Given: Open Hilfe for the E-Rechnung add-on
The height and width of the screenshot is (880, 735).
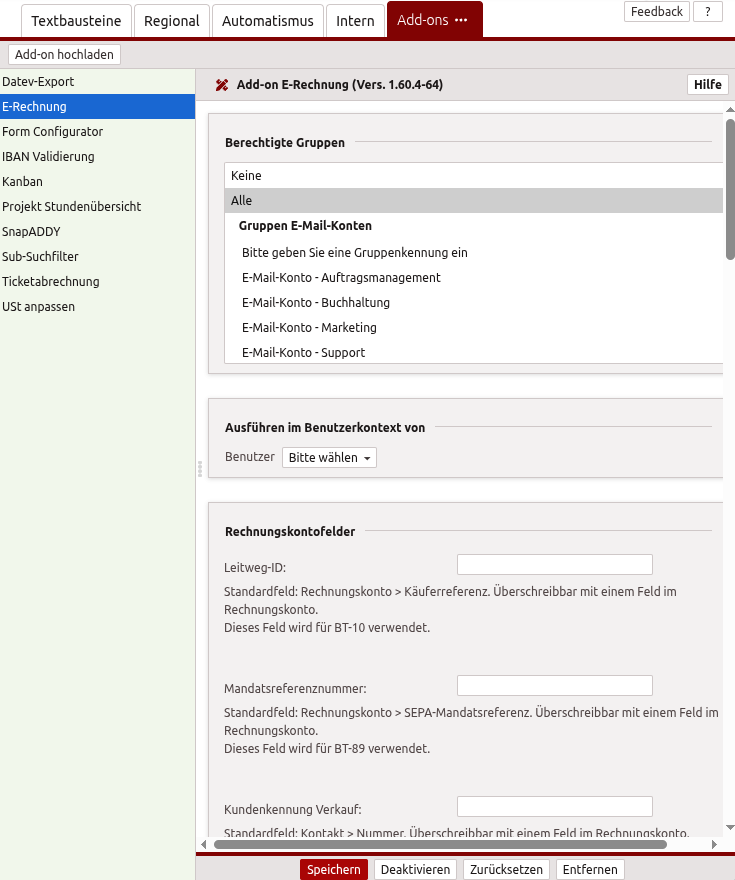Looking at the screenshot, I should [707, 85].
